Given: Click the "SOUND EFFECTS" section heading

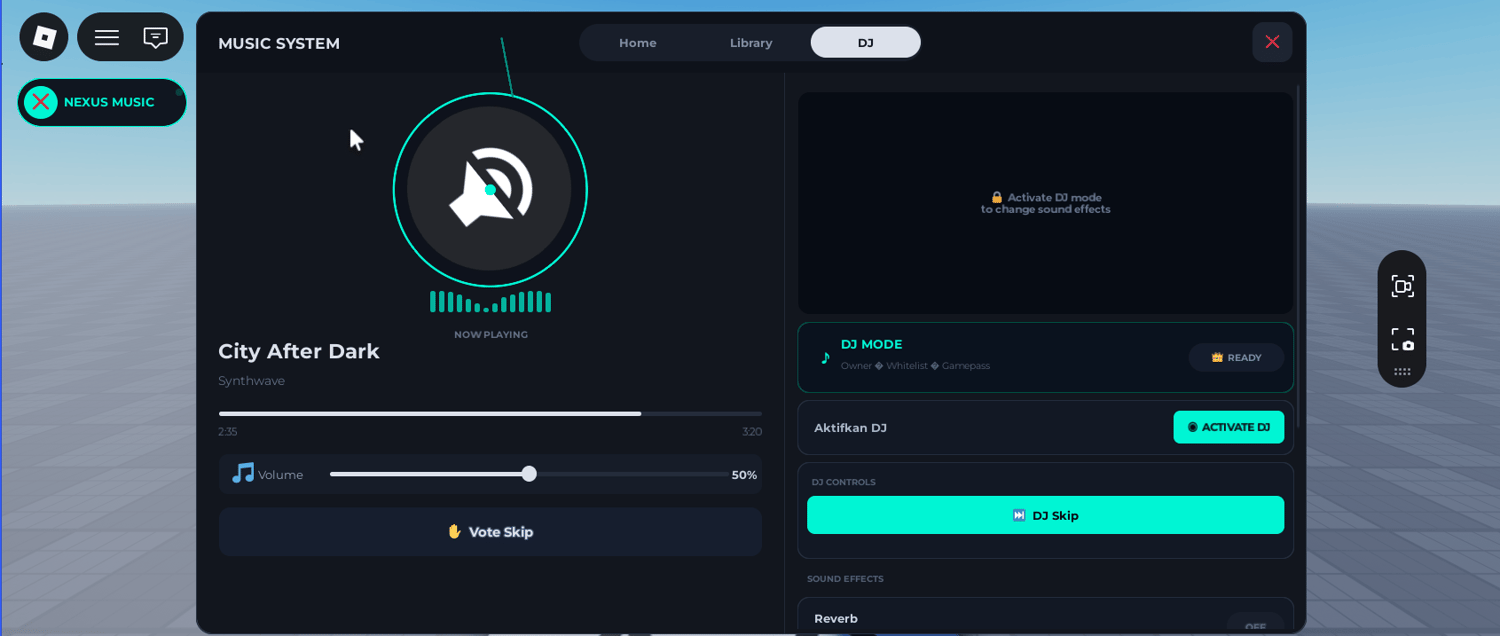Looking at the screenshot, I should pyautogui.click(x=845, y=579).
